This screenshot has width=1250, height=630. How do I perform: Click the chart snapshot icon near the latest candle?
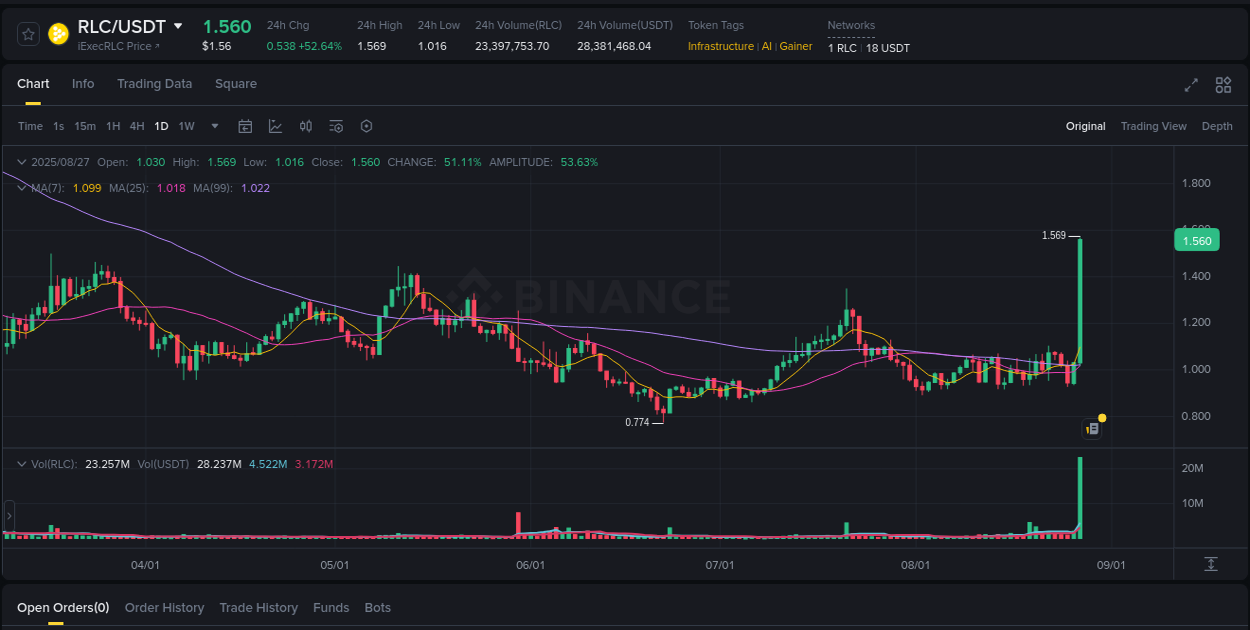1090,428
